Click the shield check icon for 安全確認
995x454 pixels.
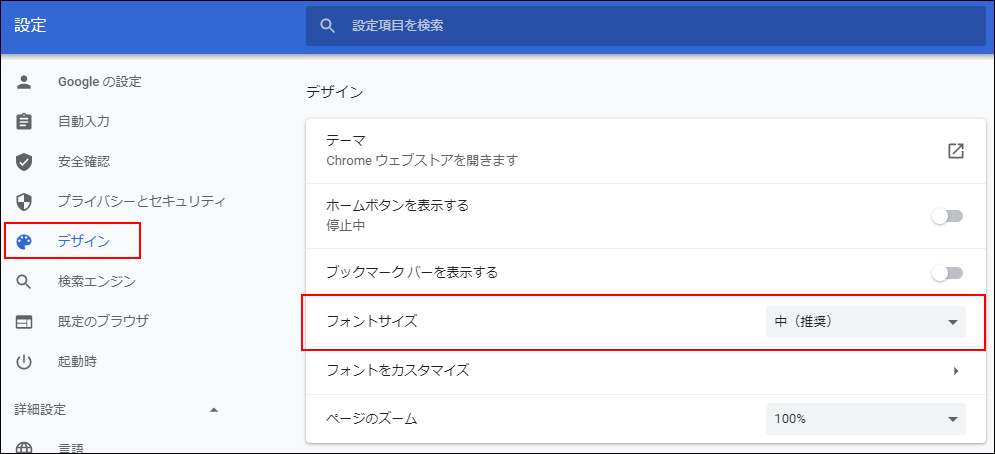pyautogui.click(x=25, y=161)
